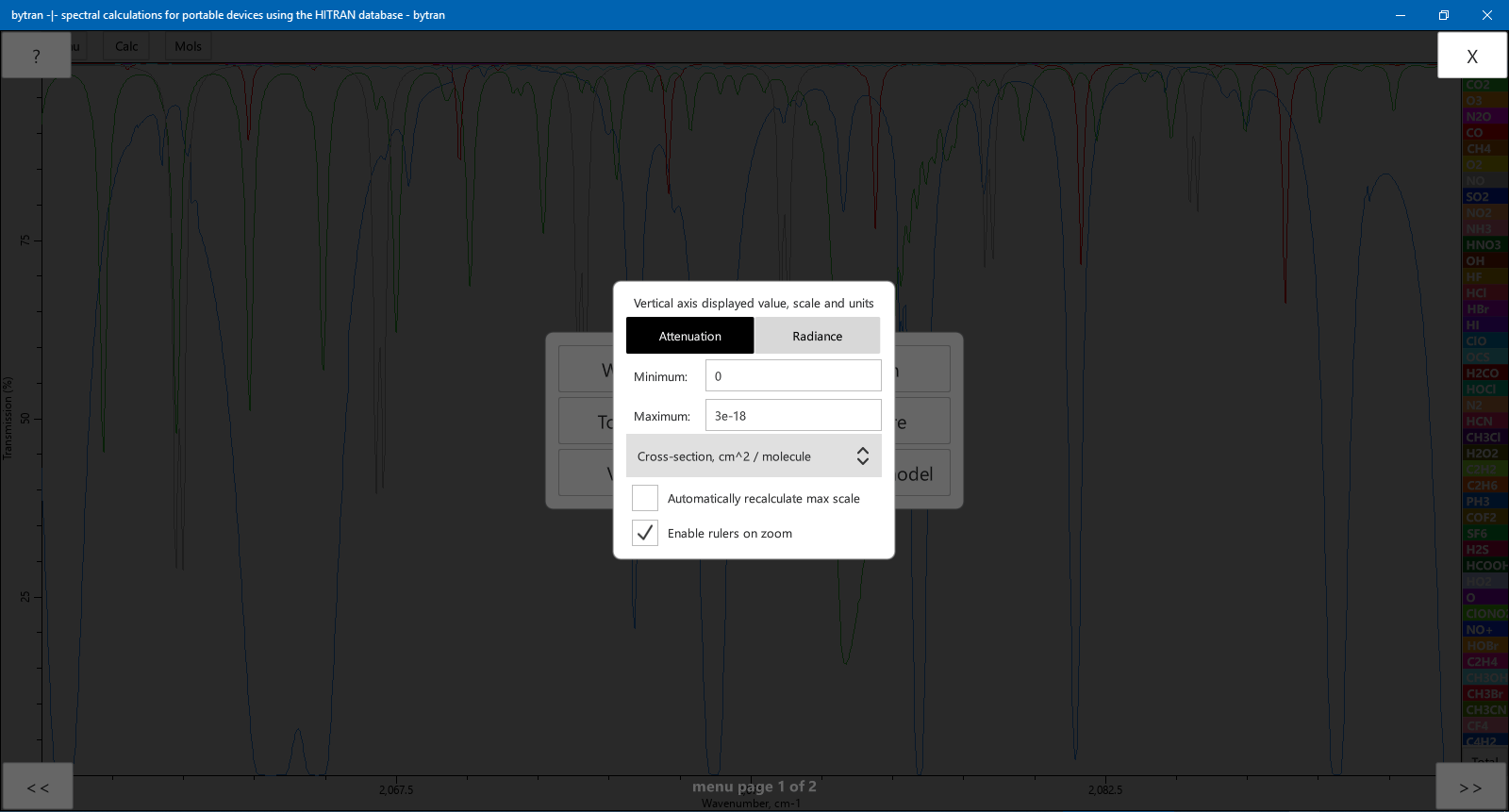1509x812 pixels.
Task: Click the Maximum value input field
Action: (793, 415)
